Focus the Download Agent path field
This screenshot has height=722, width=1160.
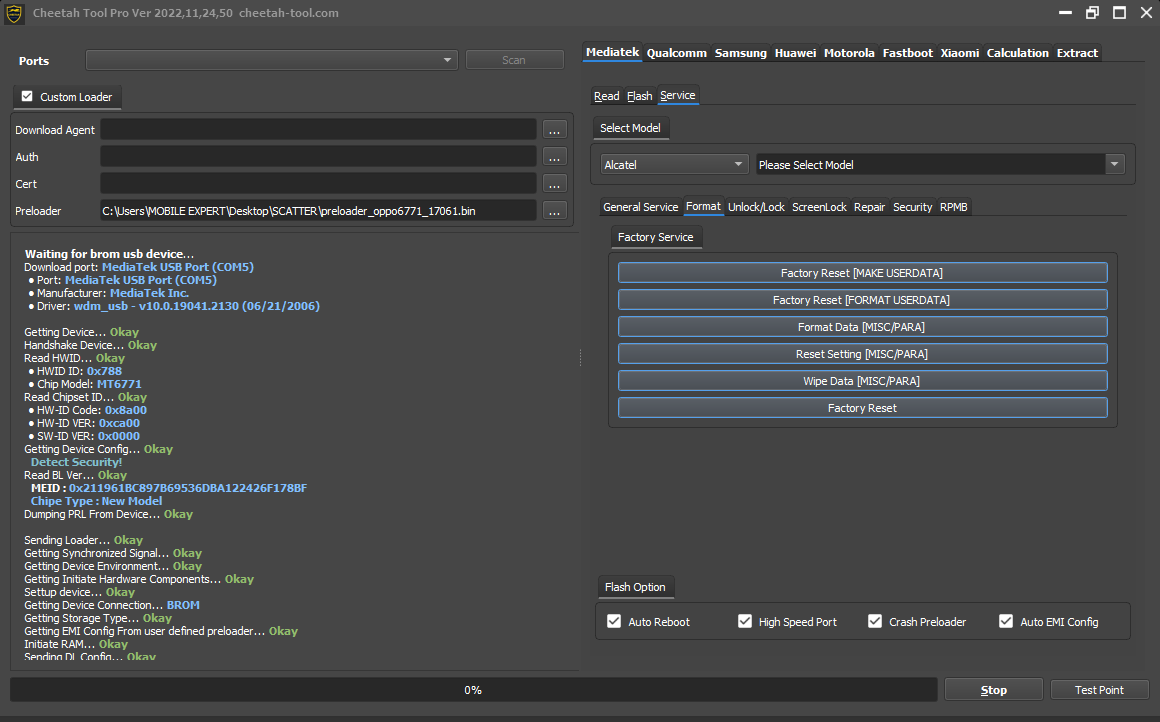coord(318,129)
